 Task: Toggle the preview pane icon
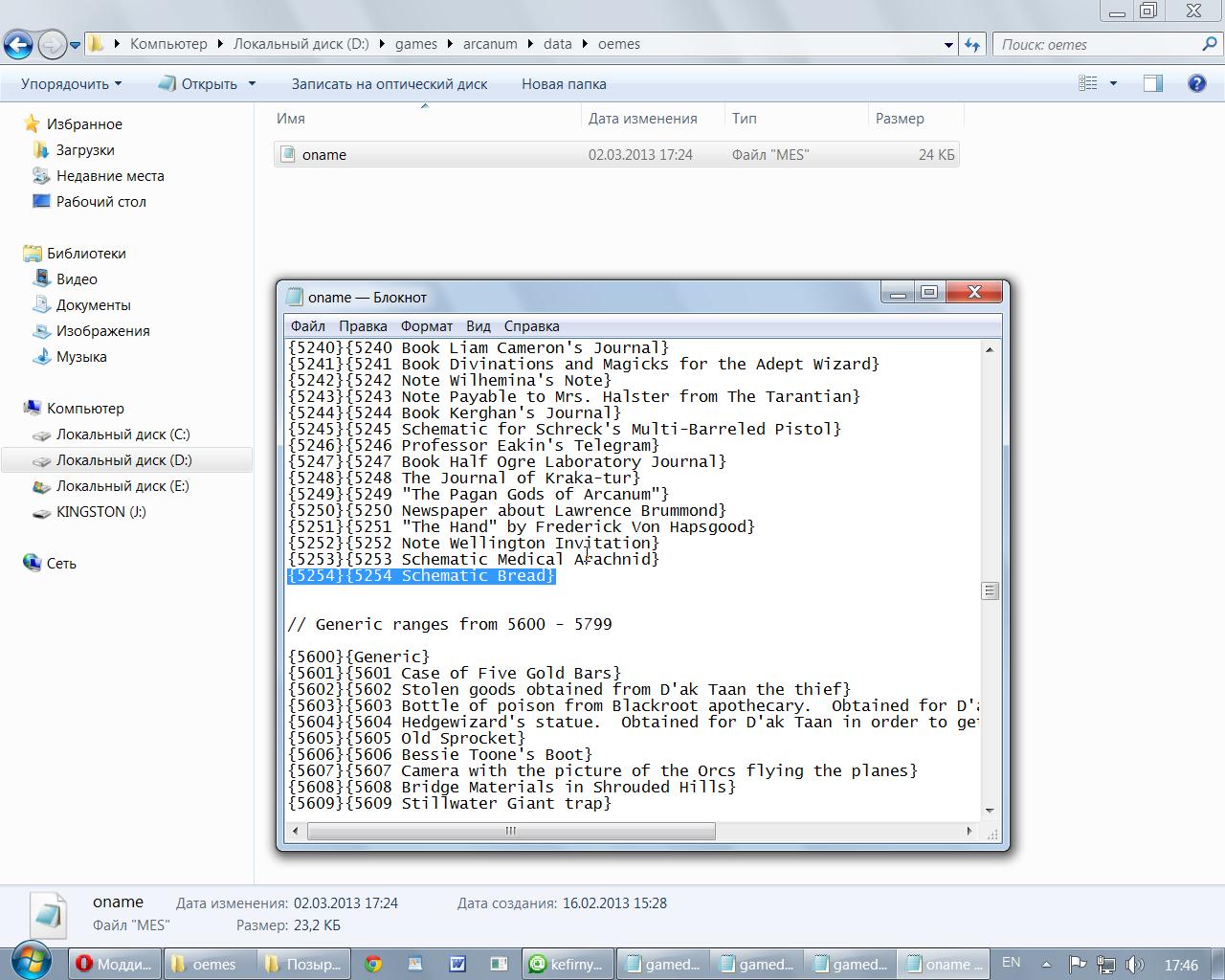[1153, 83]
